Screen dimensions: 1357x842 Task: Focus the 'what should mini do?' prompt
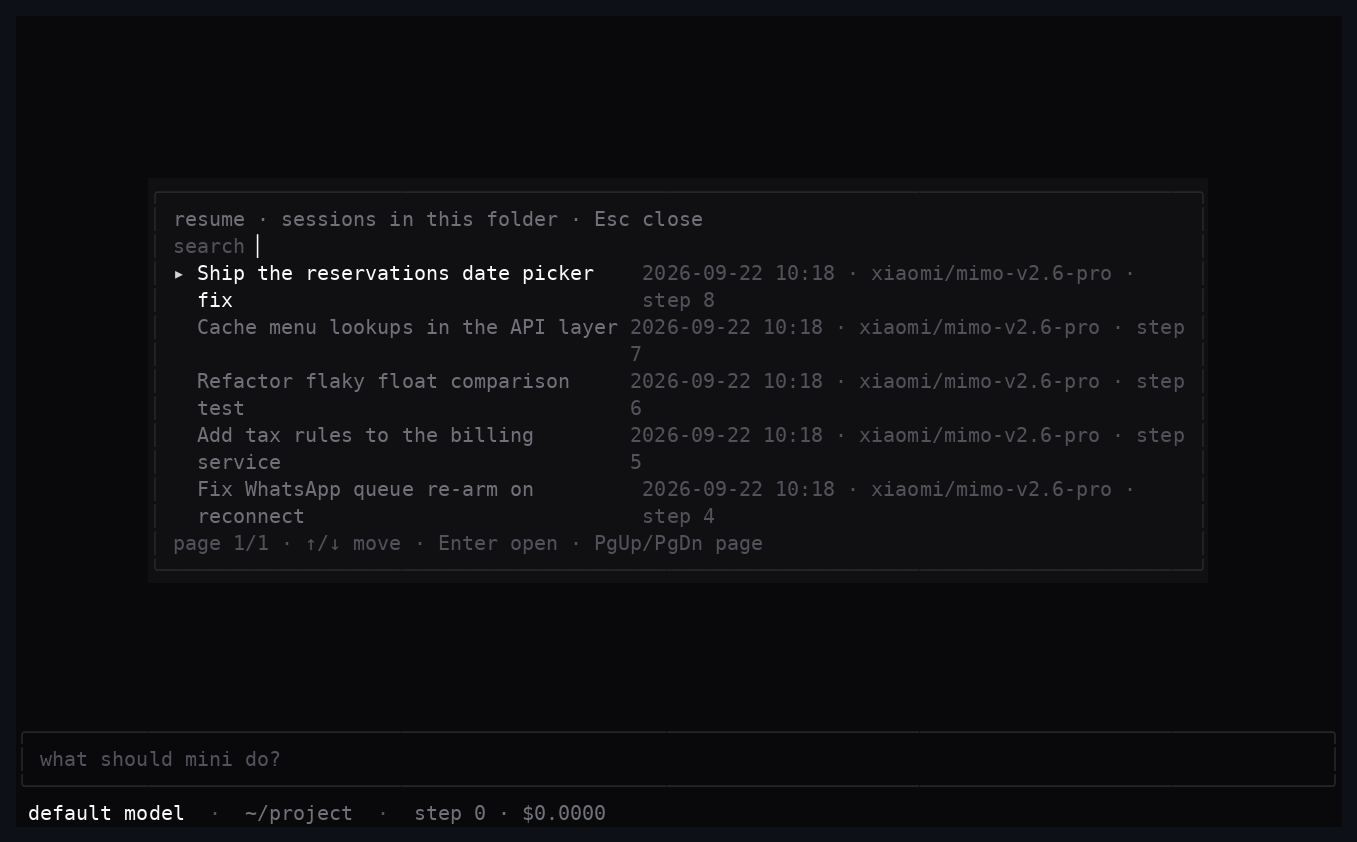pyautogui.click(x=678, y=759)
